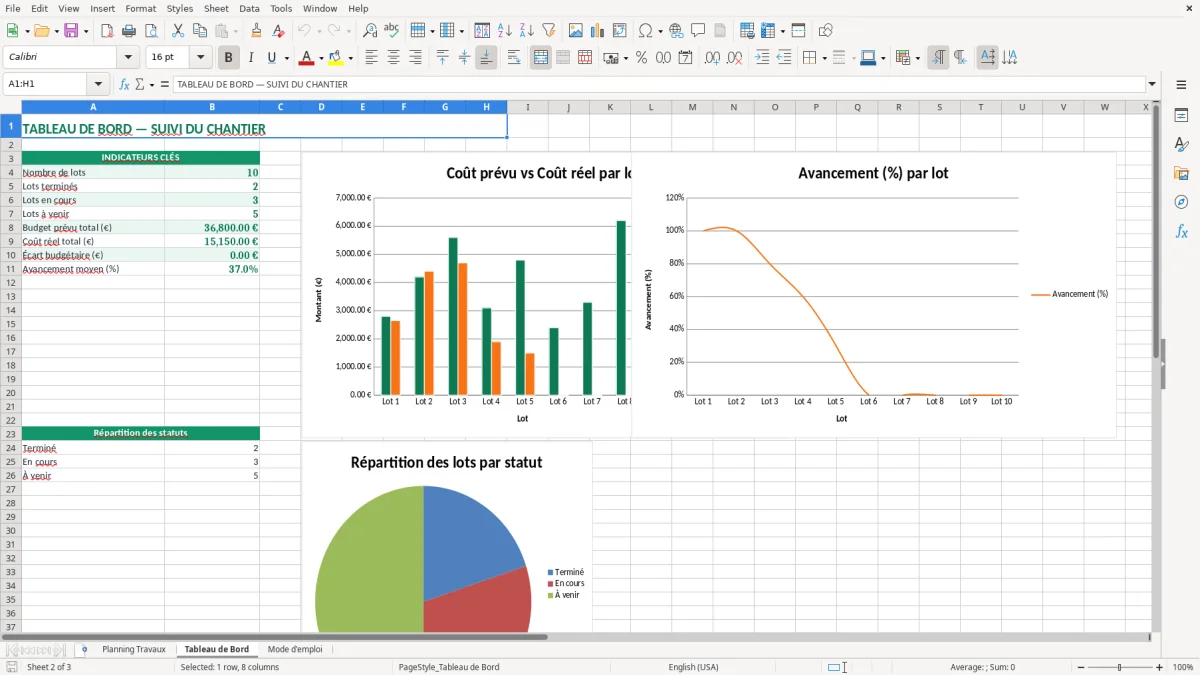Open the Background Color dropdown arrow
Screen dimensions: 1200x675
(x=350, y=58)
